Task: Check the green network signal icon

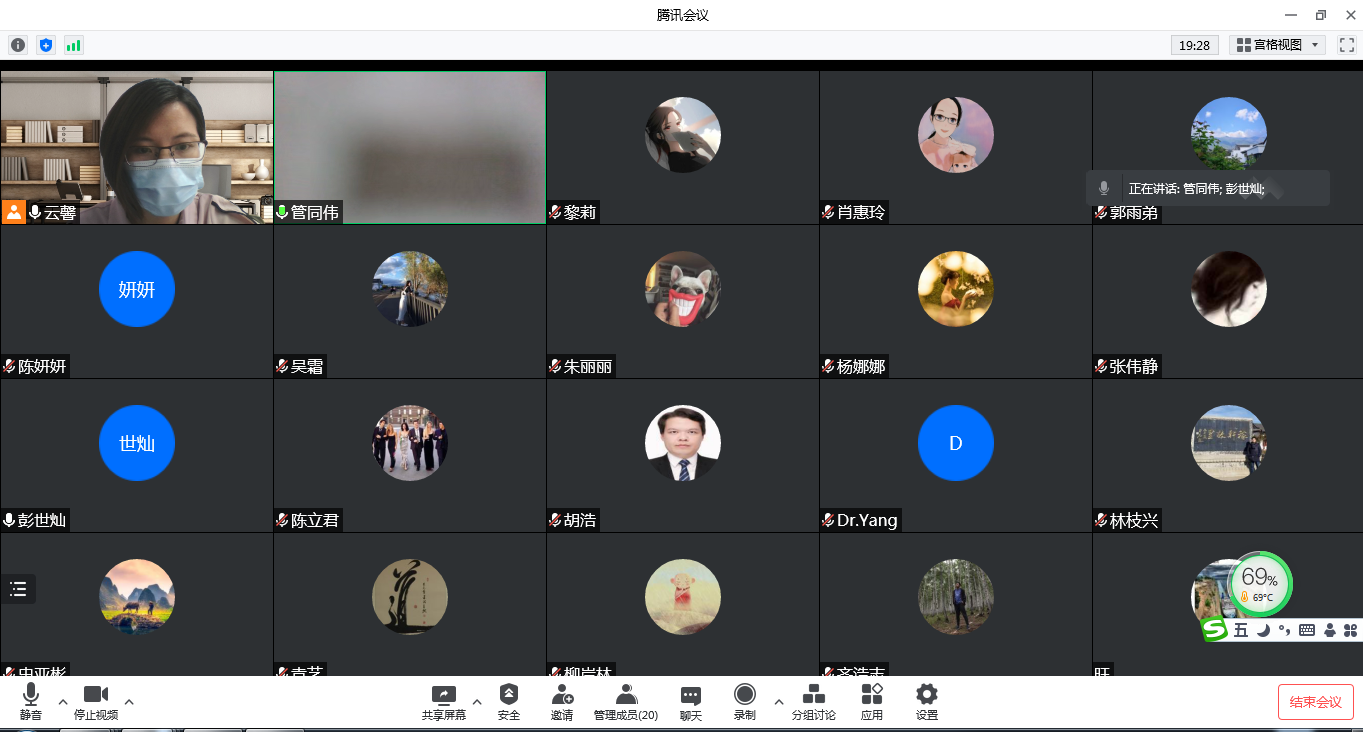Action: click(x=73, y=45)
